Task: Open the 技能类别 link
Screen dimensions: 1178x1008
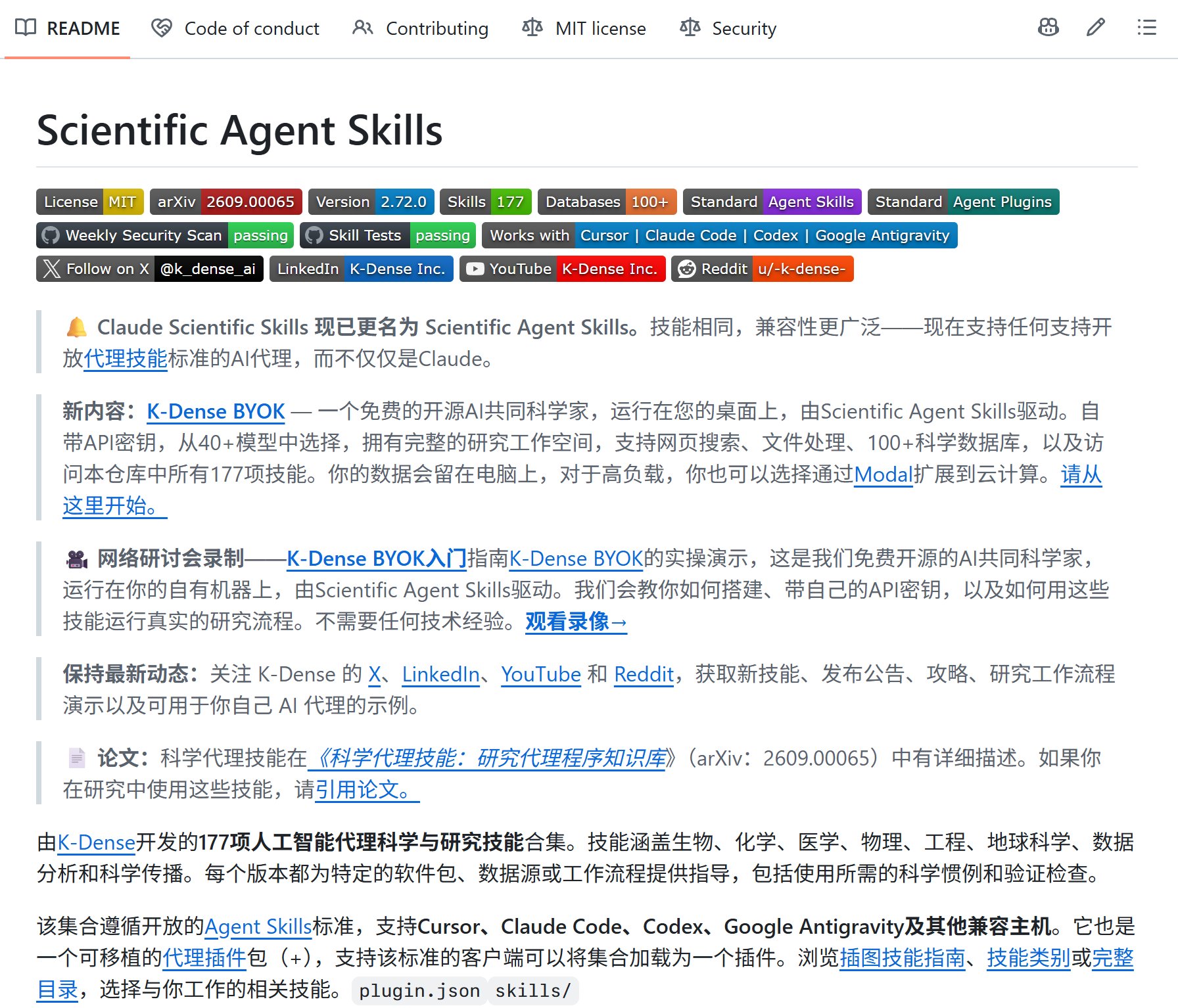Action: click(1029, 958)
